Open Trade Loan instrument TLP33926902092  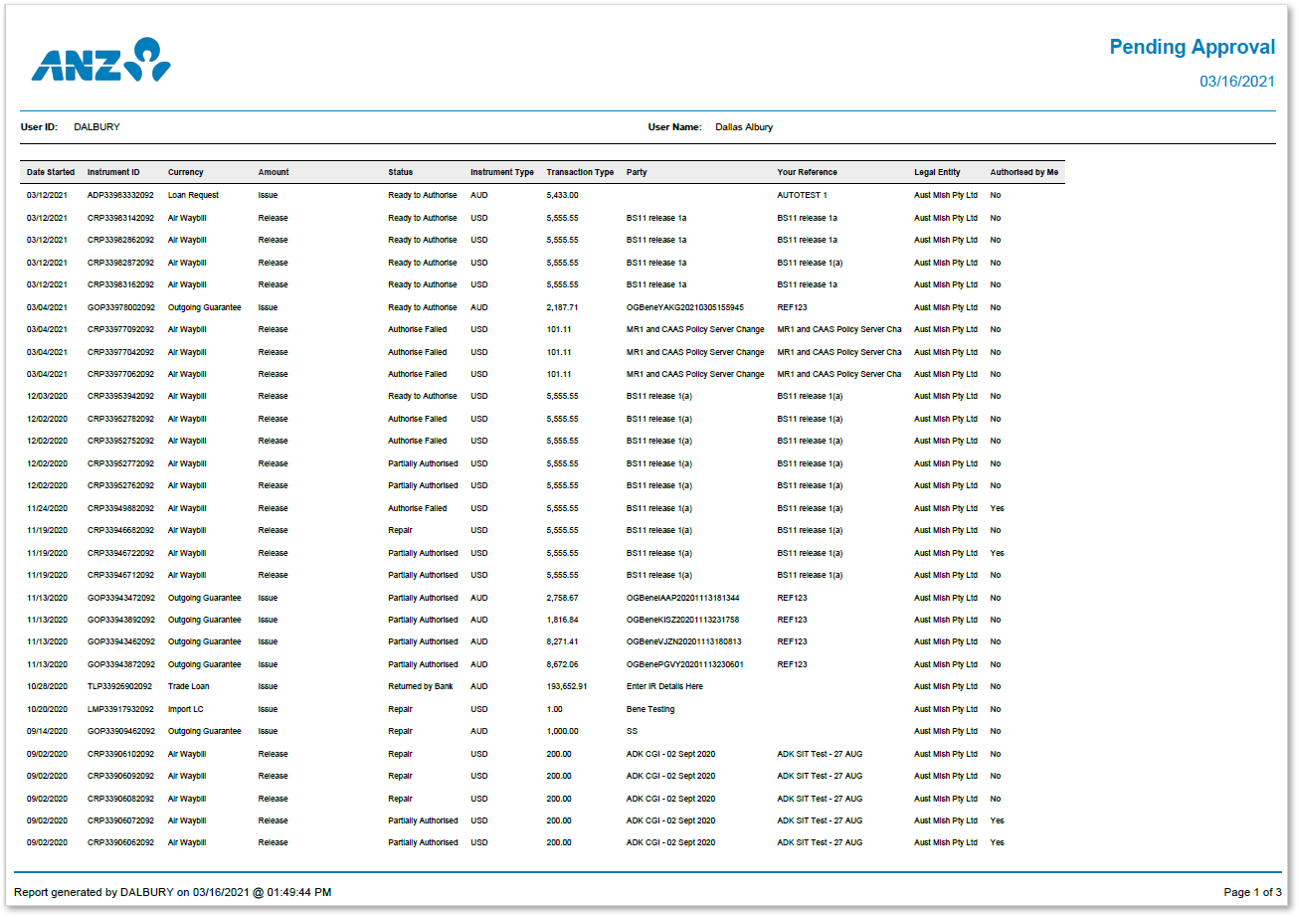click(119, 687)
